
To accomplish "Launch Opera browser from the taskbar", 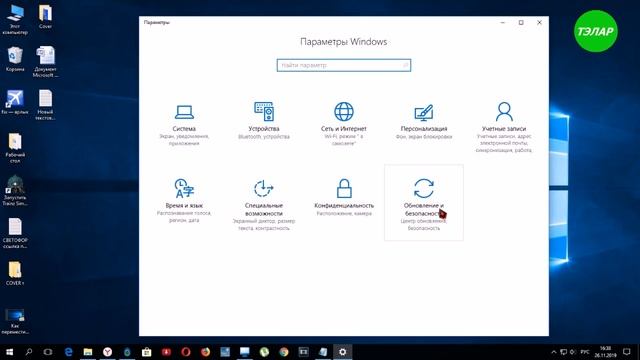I will click(x=186, y=352).
